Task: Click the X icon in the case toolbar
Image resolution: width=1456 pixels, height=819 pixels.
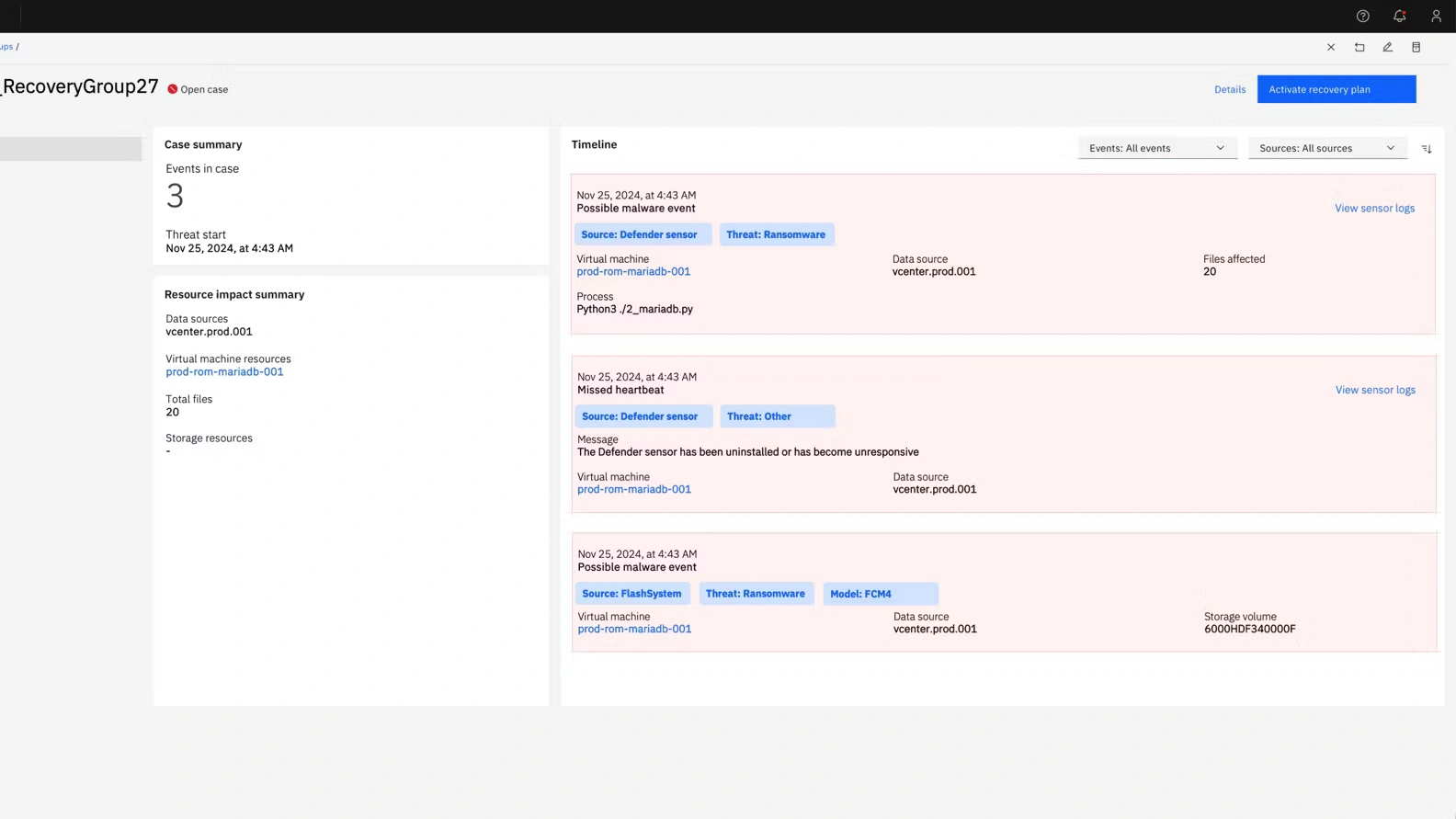Action: pos(1330,47)
